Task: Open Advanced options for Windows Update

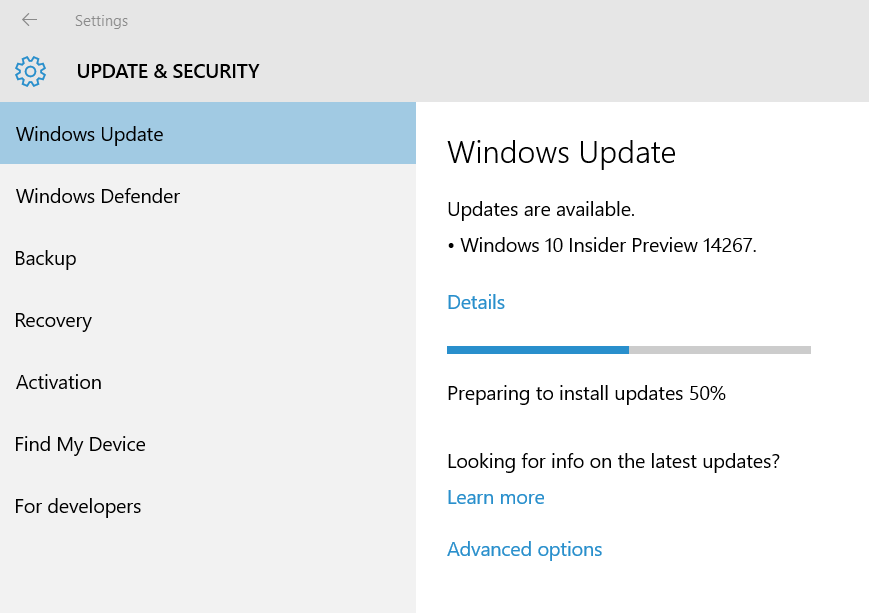Action: point(525,549)
